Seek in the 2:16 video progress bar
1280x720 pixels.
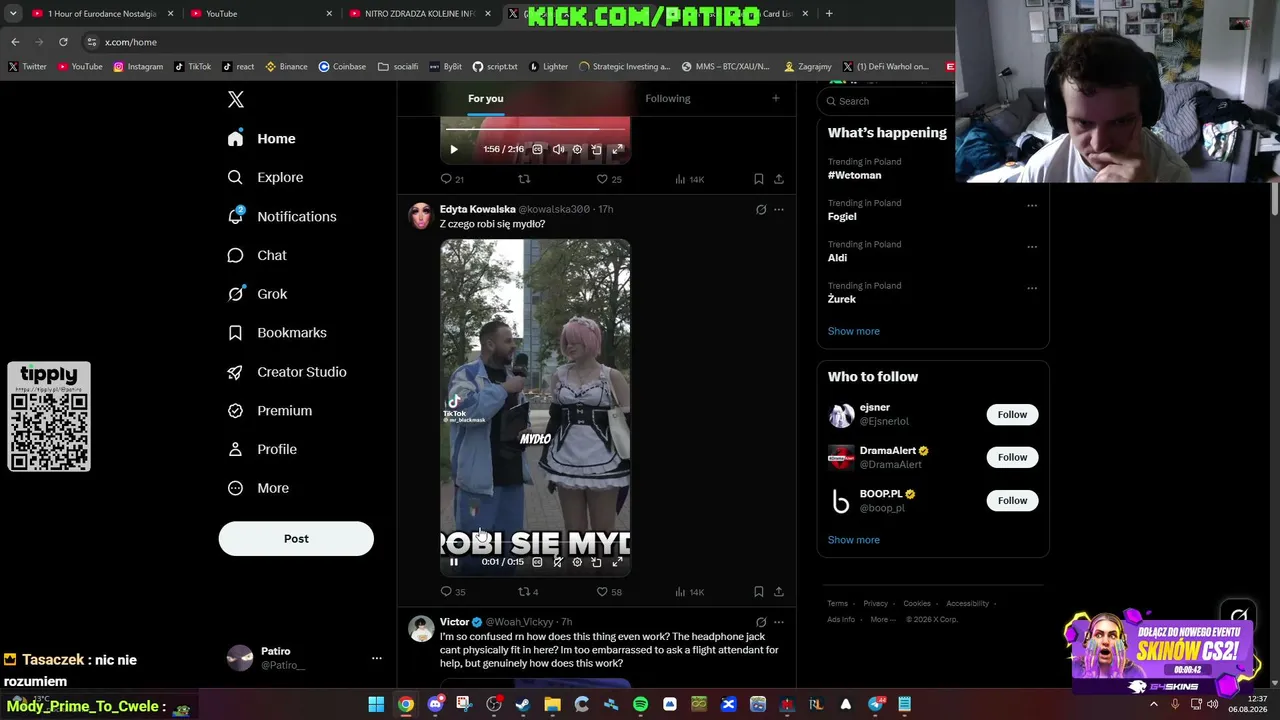coord(535,129)
